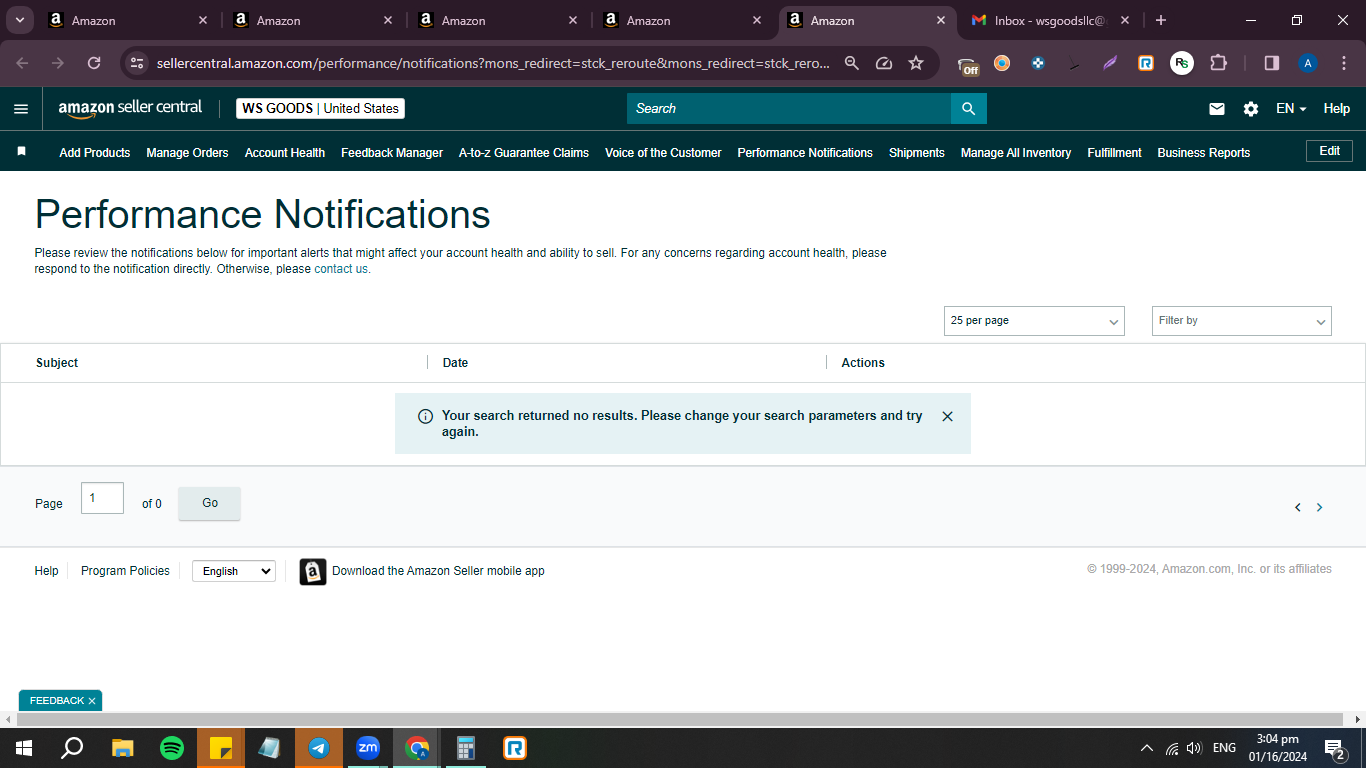Screen dimensions: 1366x768
Task: Click the horizontal scrollbar at page bottom
Action: click(x=680, y=719)
